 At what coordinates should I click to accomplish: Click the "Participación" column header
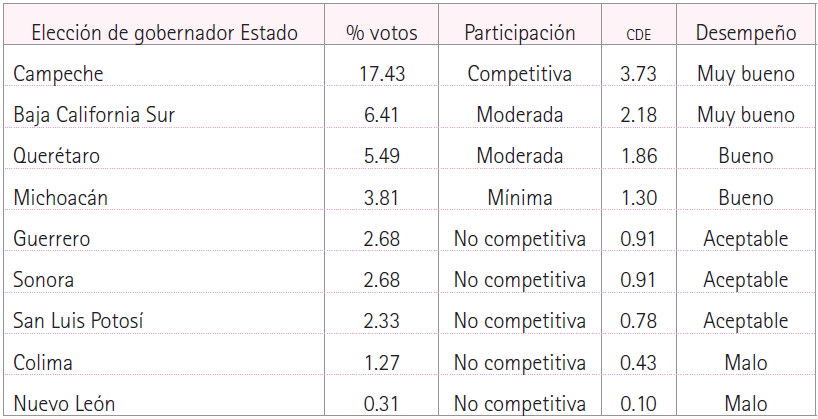(x=519, y=32)
